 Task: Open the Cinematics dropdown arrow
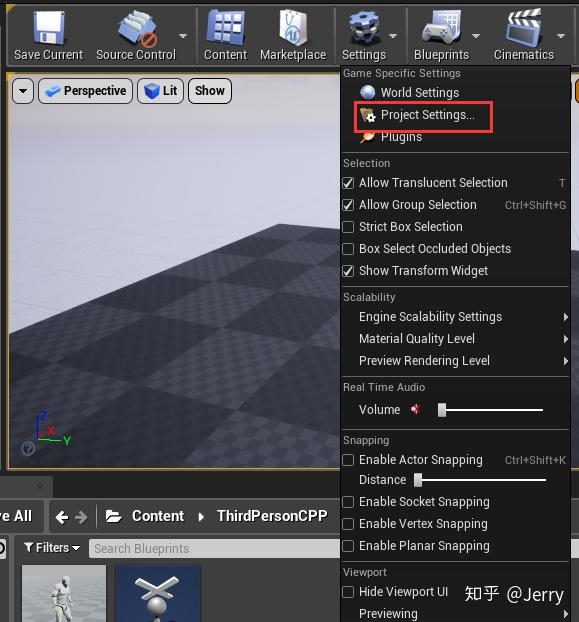(561, 36)
